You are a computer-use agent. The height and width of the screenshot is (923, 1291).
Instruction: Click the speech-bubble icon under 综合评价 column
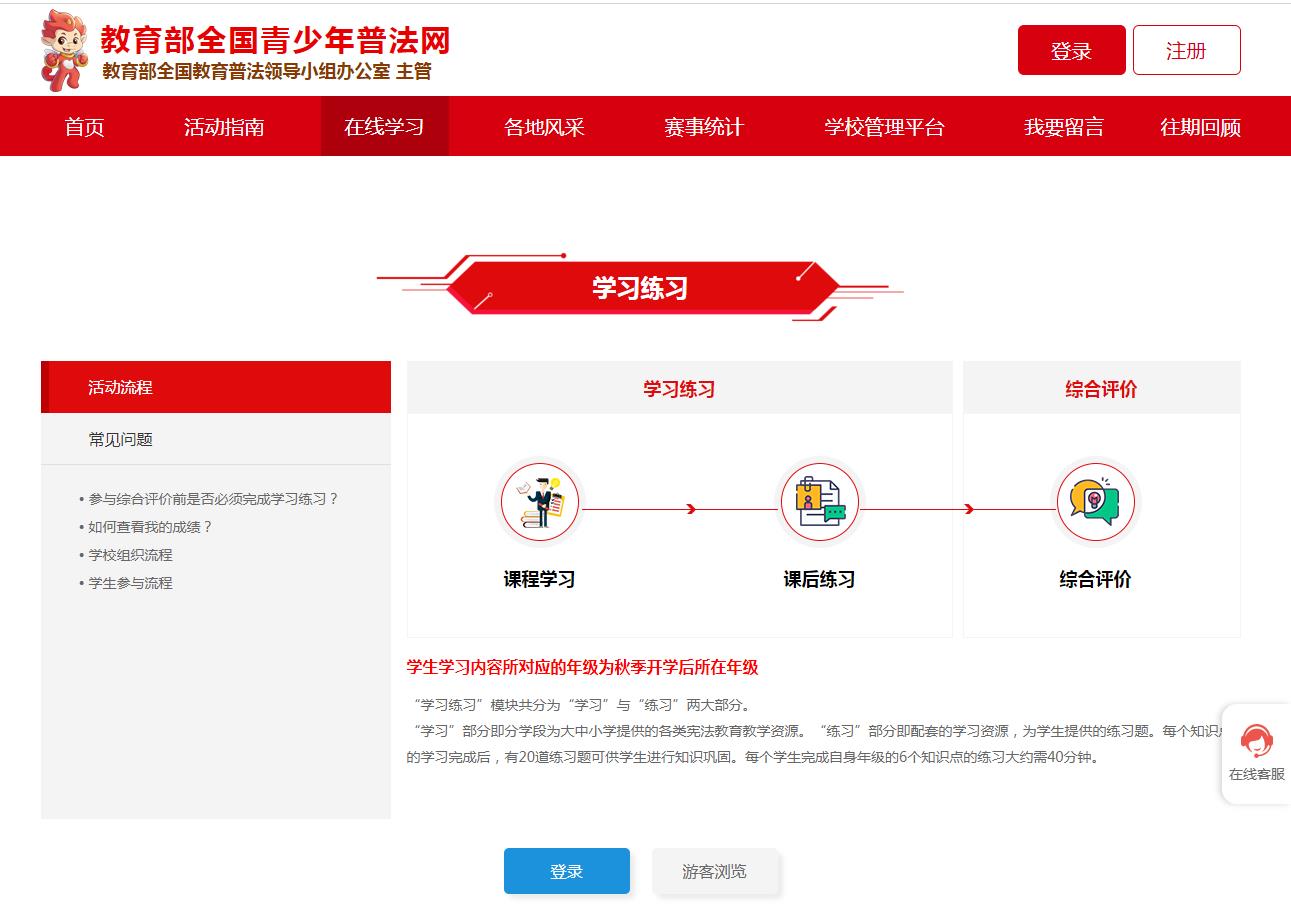coord(1097,503)
